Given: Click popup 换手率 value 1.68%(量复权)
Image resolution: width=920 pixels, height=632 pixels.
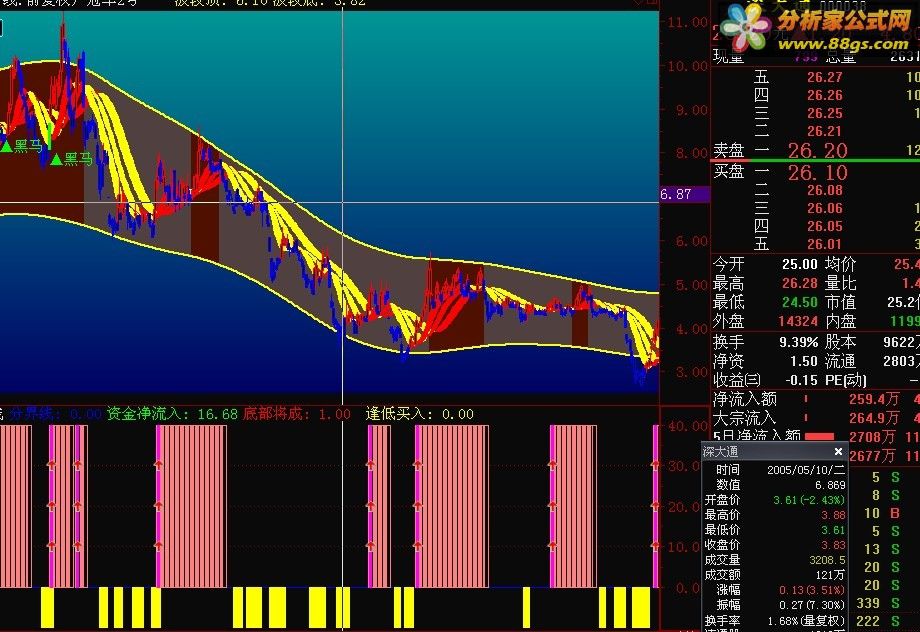Looking at the screenshot, I should point(806,620).
